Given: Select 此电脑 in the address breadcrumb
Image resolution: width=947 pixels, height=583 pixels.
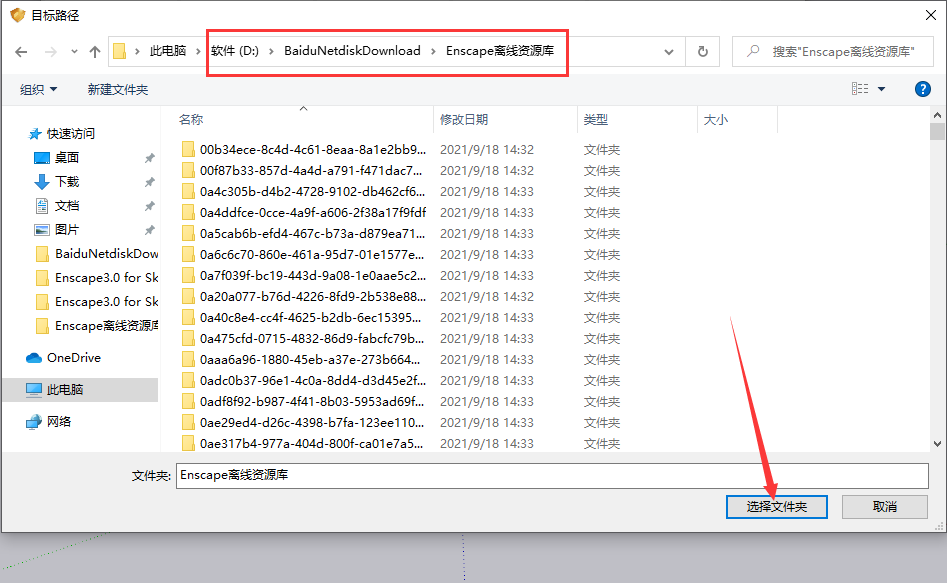Looking at the screenshot, I should 168,51.
